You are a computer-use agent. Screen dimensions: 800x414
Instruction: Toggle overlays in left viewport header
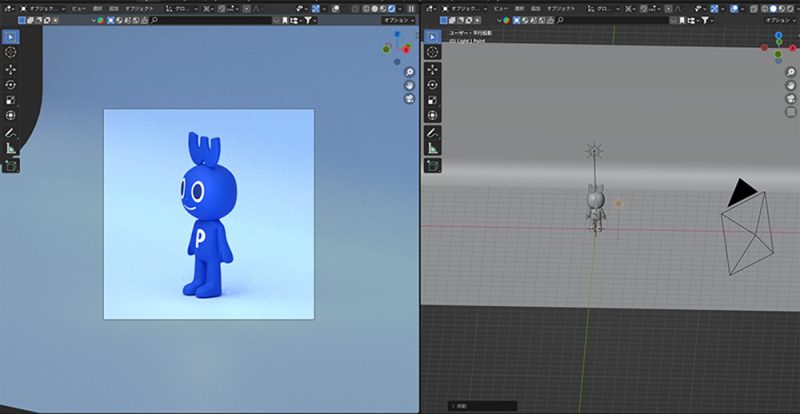pos(336,9)
